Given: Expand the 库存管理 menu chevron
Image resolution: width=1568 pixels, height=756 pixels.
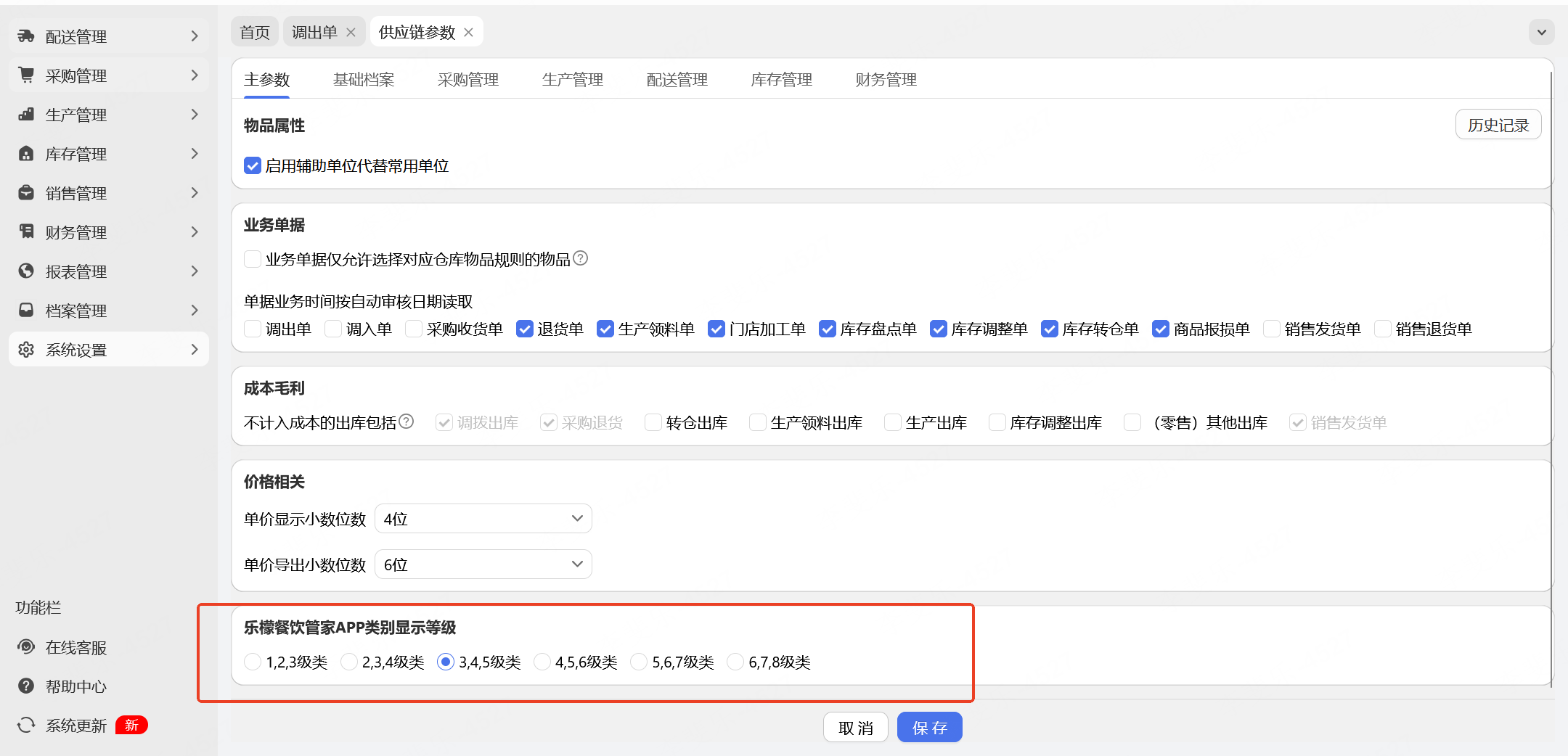Looking at the screenshot, I should pyautogui.click(x=194, y=153).
